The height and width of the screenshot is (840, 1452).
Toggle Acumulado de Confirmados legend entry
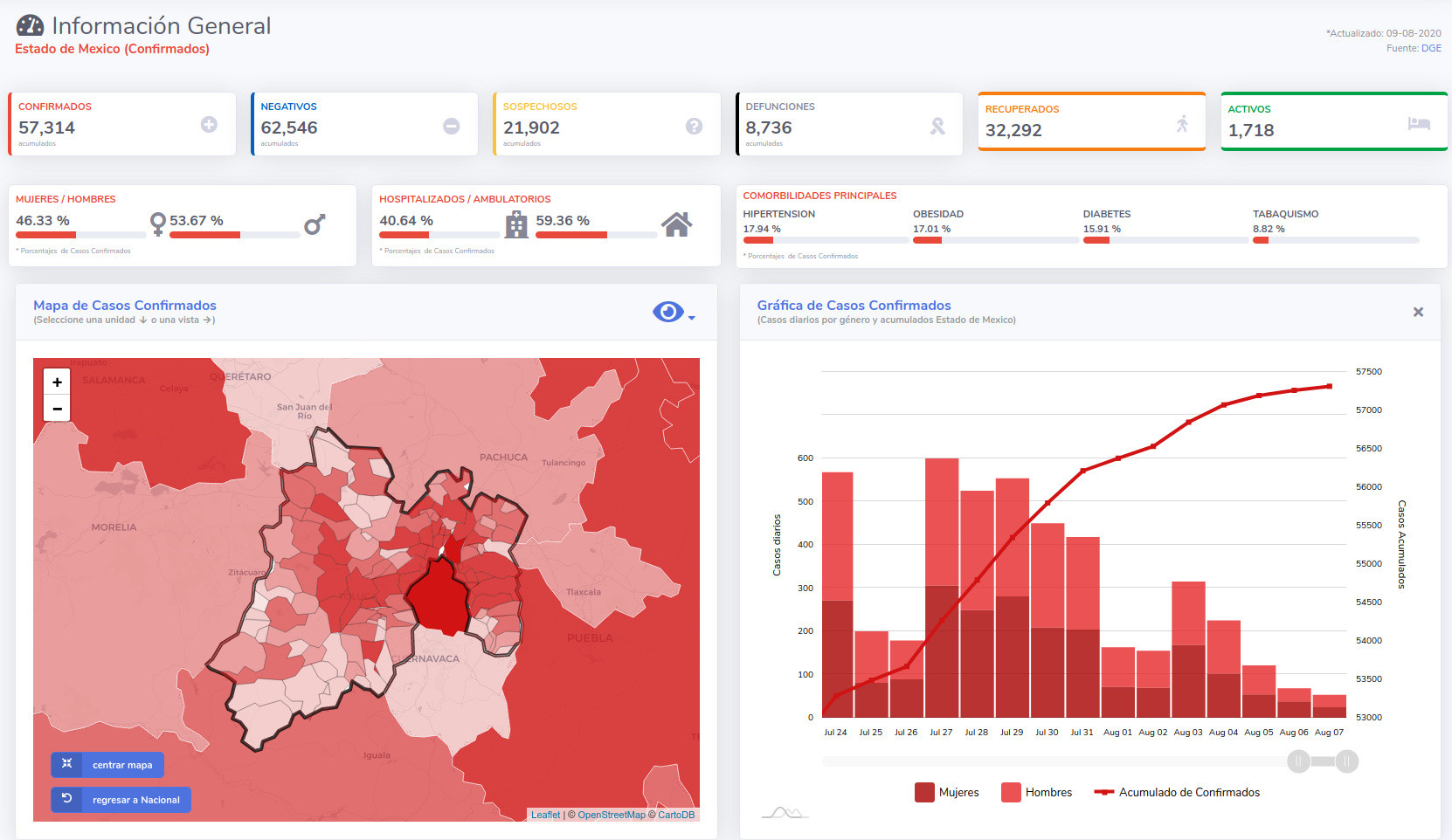coord(1177,792)
